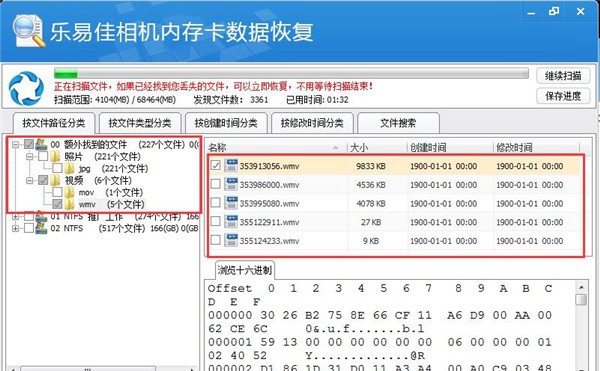Click the blue circular scan status icon
The image size is (600, 371).
(x=26, y=89)
